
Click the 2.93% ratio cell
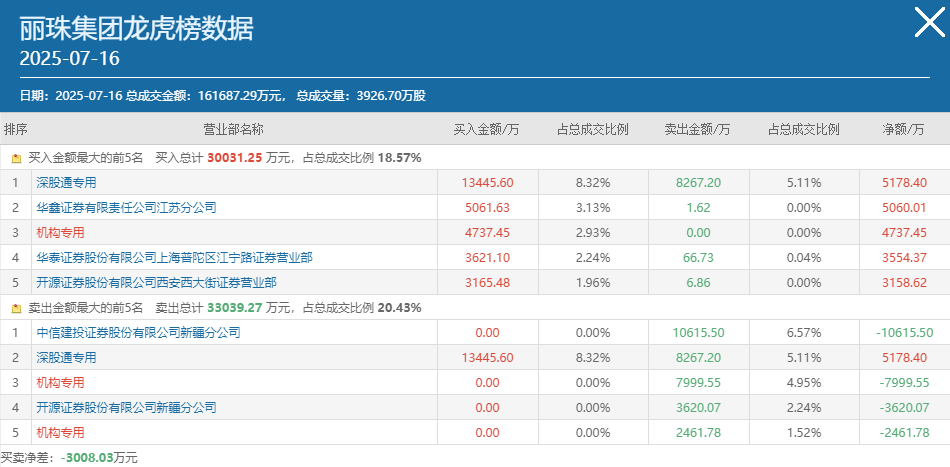[593, 233]
